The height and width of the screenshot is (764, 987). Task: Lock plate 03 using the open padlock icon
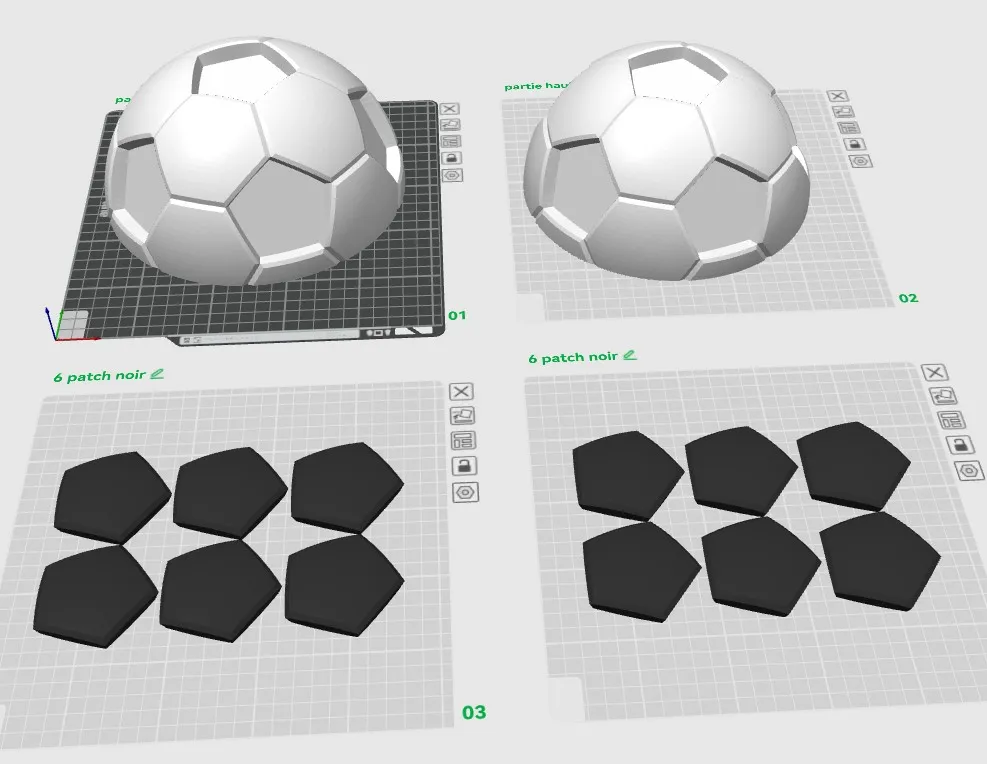461,464
